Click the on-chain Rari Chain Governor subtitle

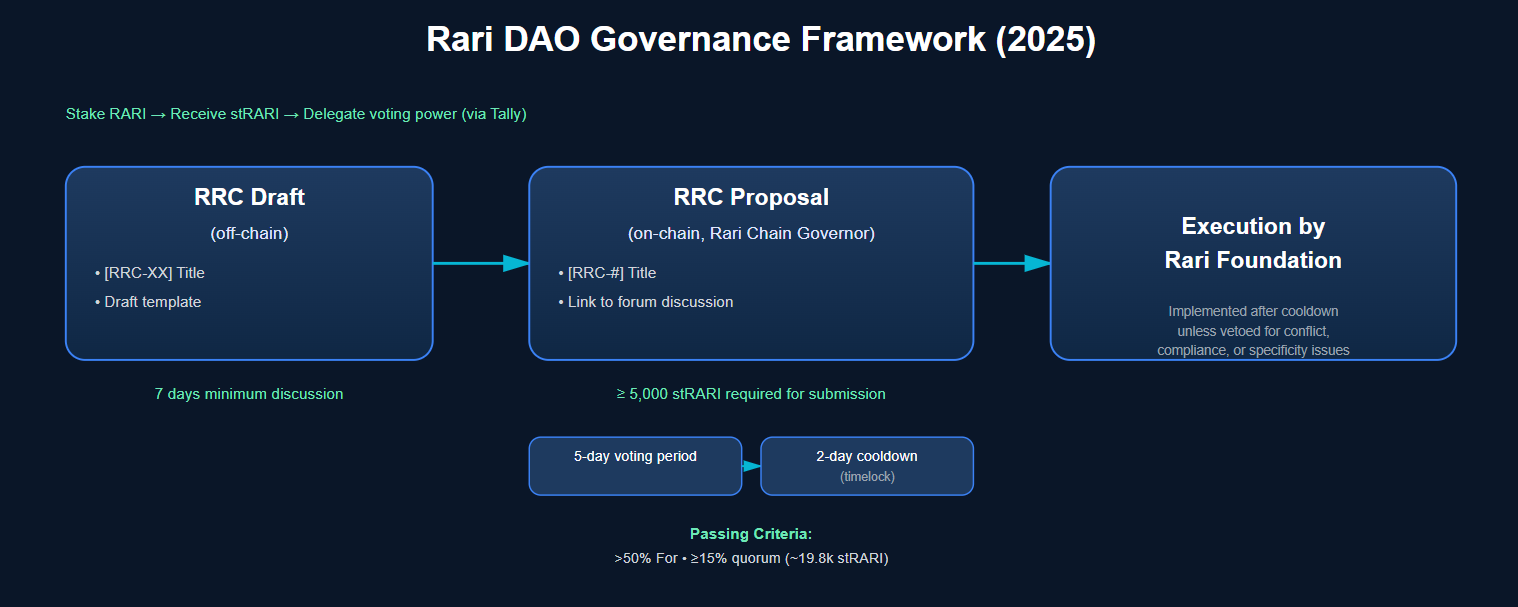tap(751, 233)
